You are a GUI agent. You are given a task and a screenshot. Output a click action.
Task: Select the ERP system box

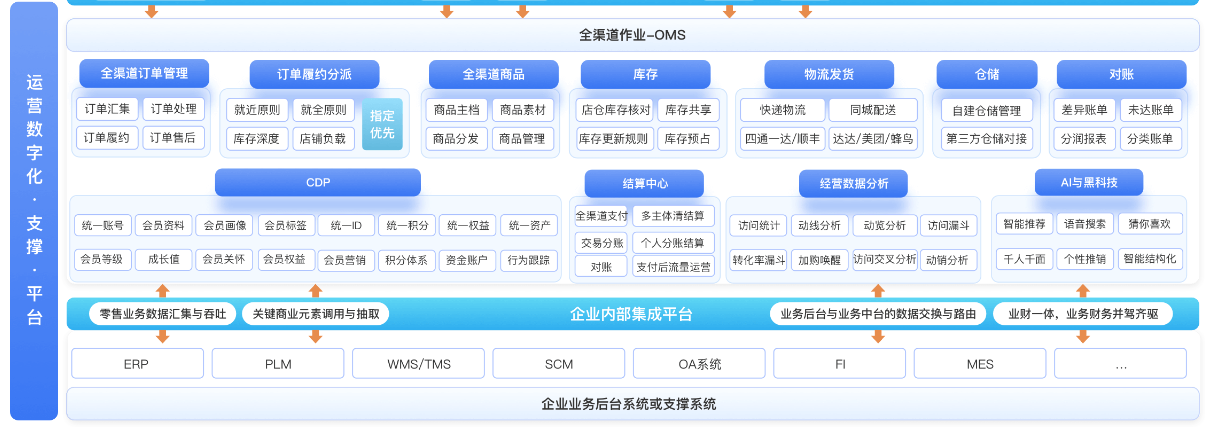click(x=138, y=363)
